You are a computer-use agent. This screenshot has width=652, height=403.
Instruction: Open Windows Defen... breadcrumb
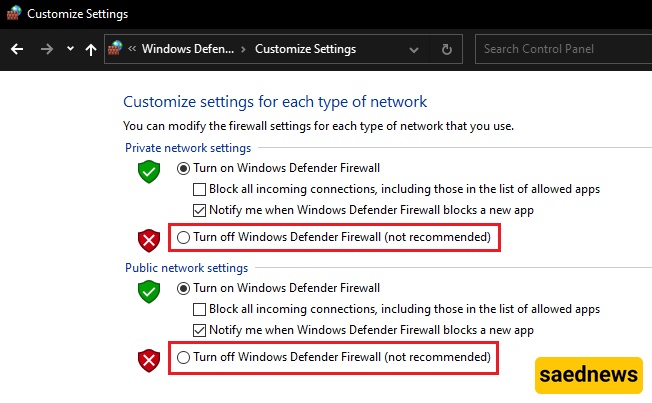coord(188,49)
